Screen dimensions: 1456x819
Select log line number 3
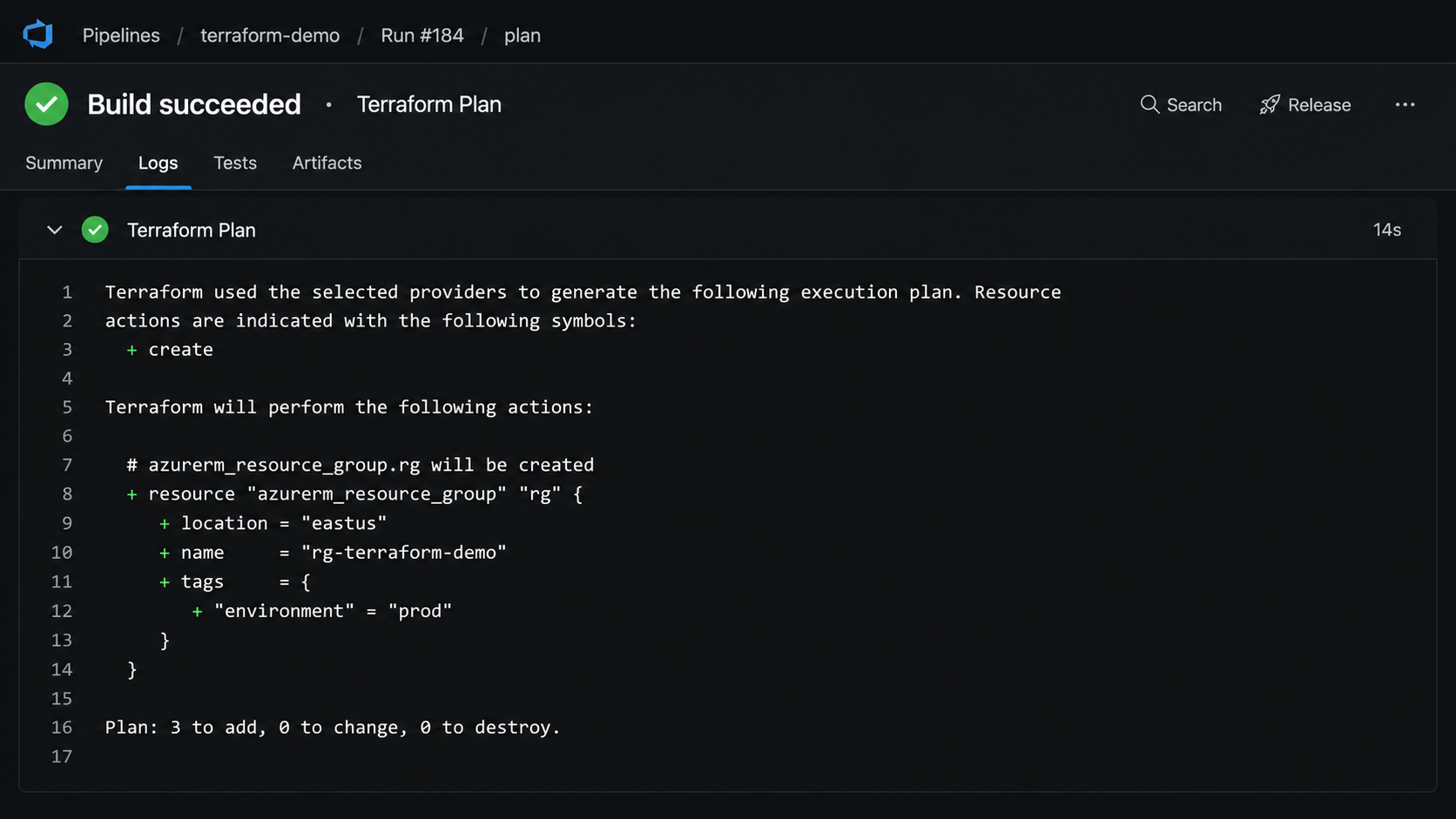click(67, 350)
